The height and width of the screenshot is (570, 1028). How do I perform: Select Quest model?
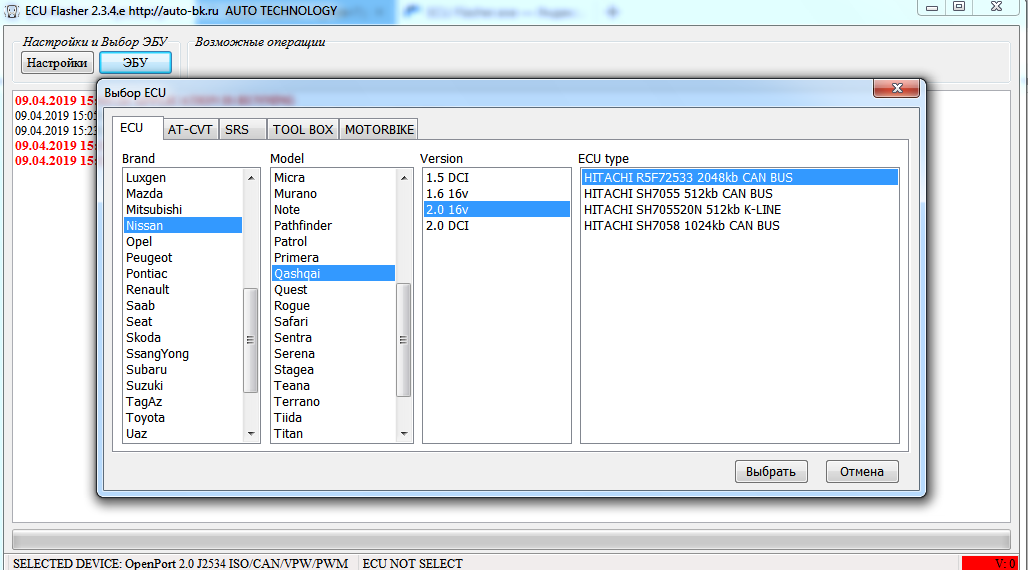[x=333, y=289]
